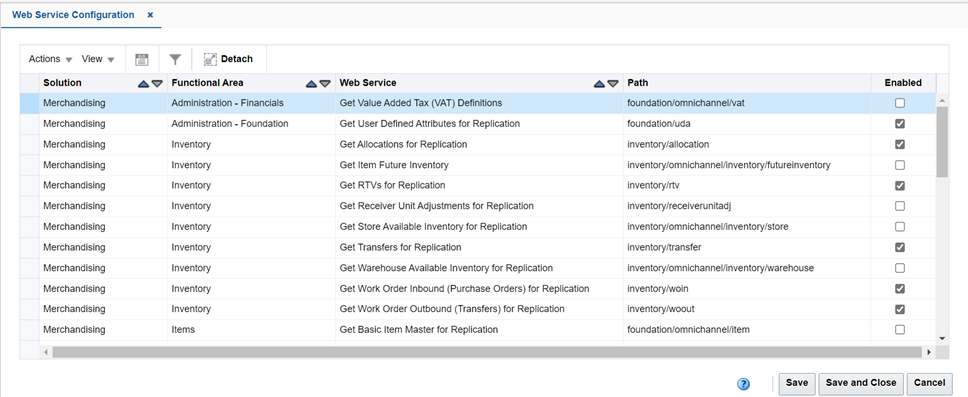Sort Web Service column descending
968x397 pixels.
pyautogui.click(x=612, y=83)
